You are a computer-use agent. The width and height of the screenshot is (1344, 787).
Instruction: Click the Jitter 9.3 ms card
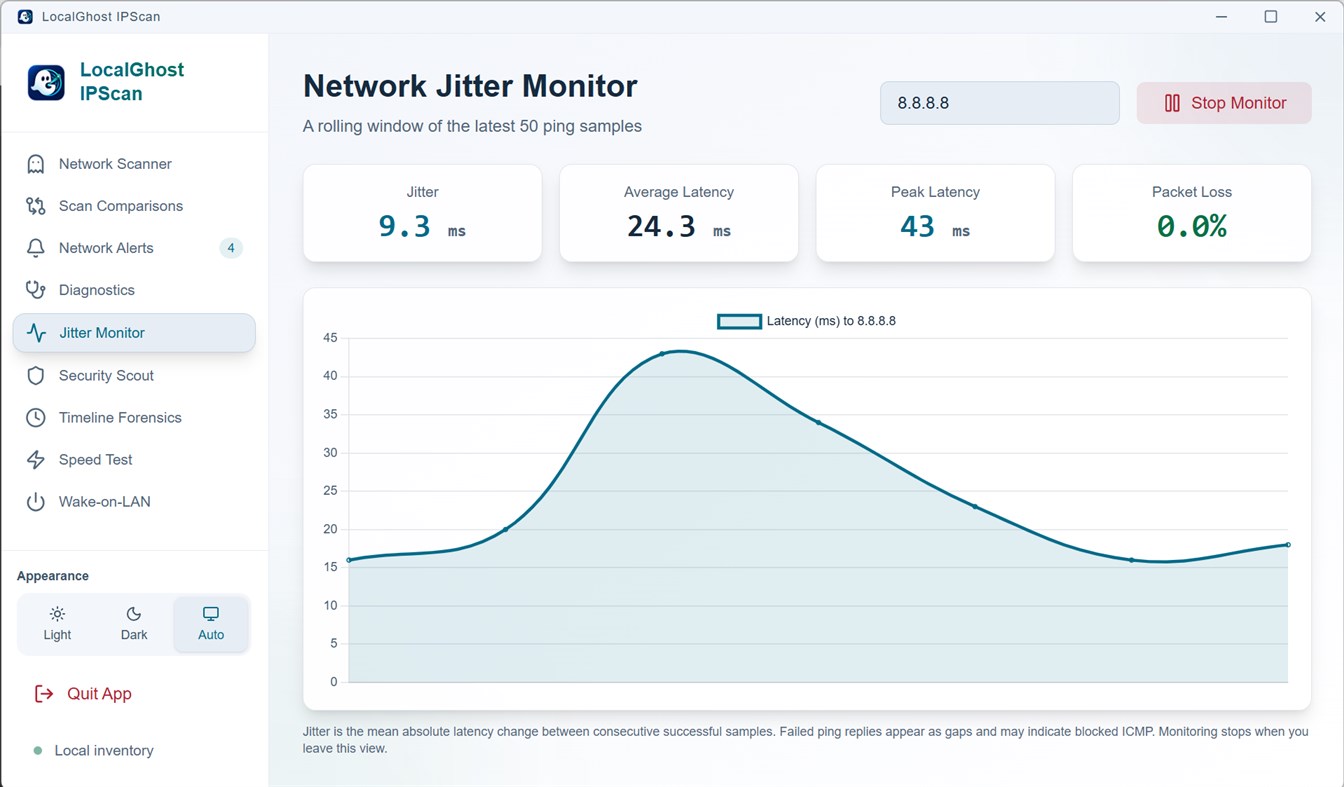422,214
